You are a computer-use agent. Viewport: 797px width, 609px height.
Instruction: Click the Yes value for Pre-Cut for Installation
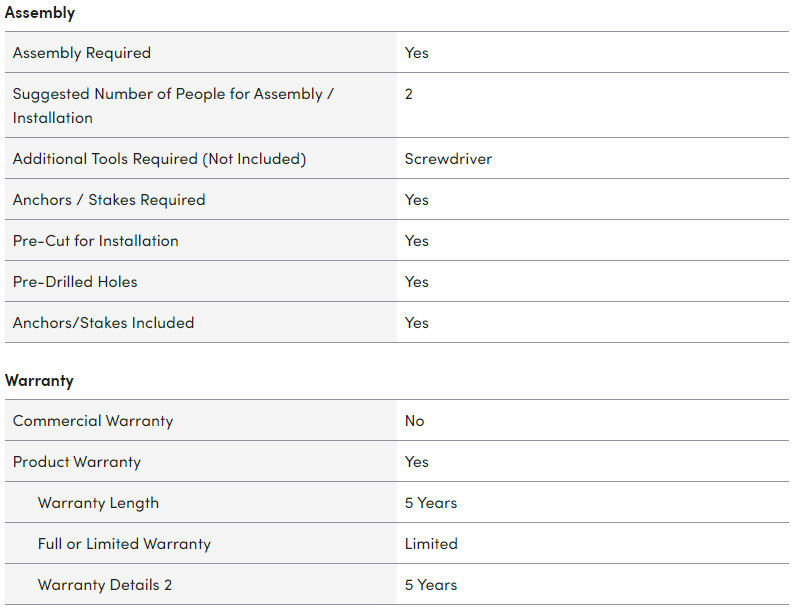click(417, 240)
